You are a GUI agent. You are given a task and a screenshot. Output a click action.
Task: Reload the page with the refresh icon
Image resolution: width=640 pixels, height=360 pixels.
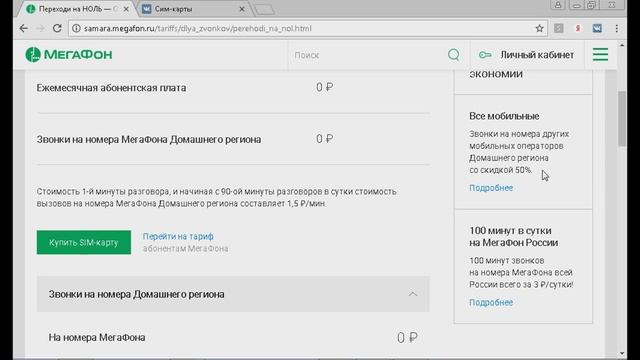(x=57, y=28)
